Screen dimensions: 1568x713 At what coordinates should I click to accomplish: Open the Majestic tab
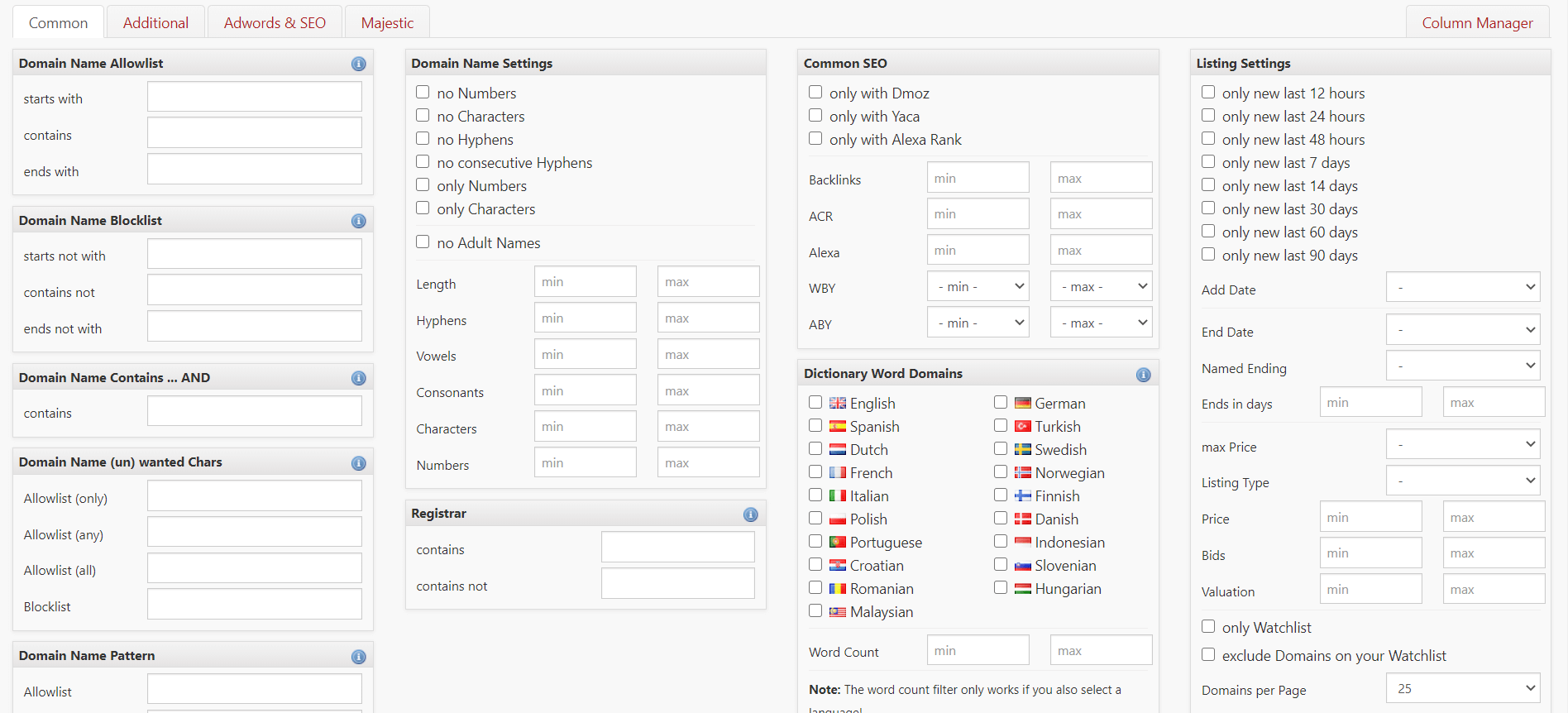tap(387, 23)
